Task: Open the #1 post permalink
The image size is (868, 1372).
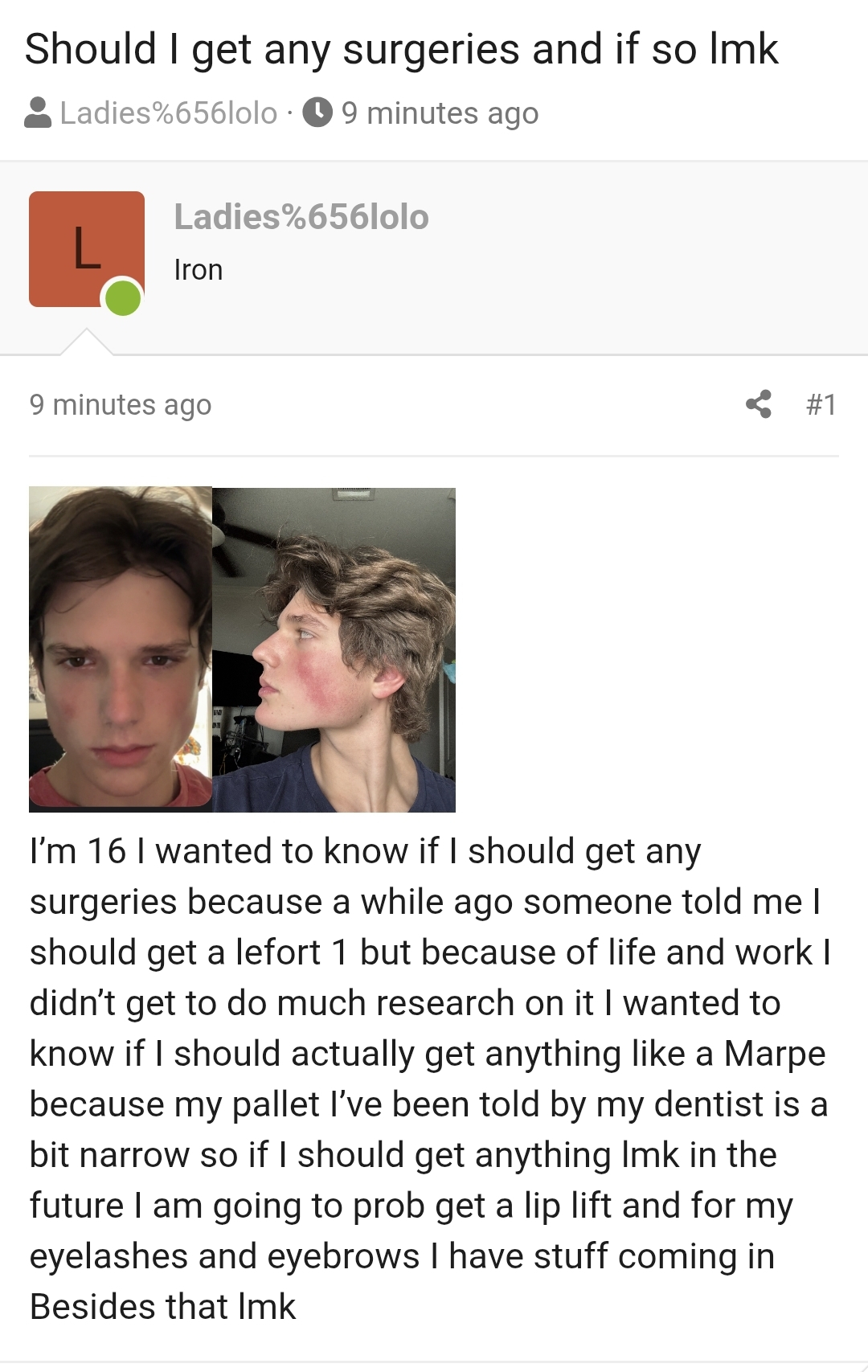Action: pyautogui.click(x=821, y=403)
